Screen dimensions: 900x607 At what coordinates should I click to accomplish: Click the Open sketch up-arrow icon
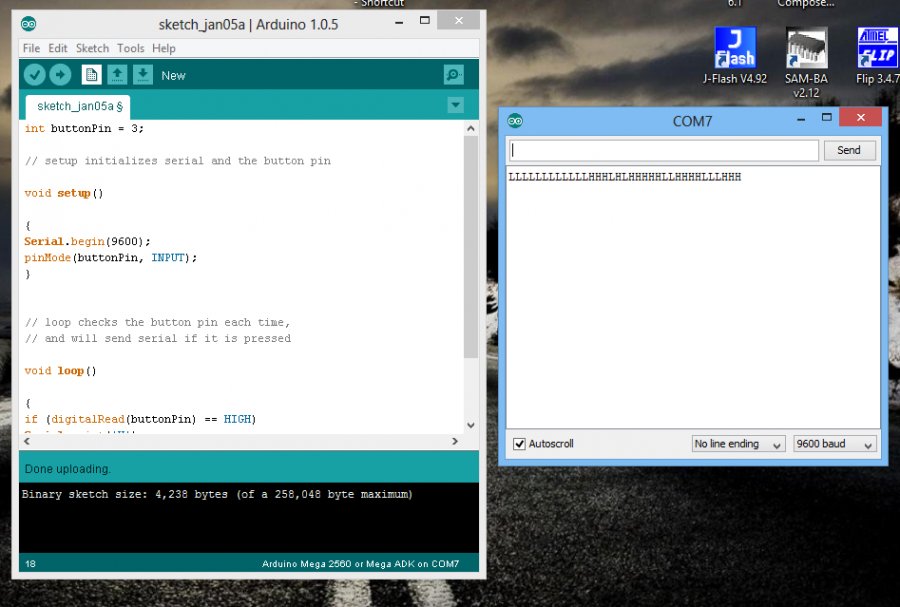[117, 75]
